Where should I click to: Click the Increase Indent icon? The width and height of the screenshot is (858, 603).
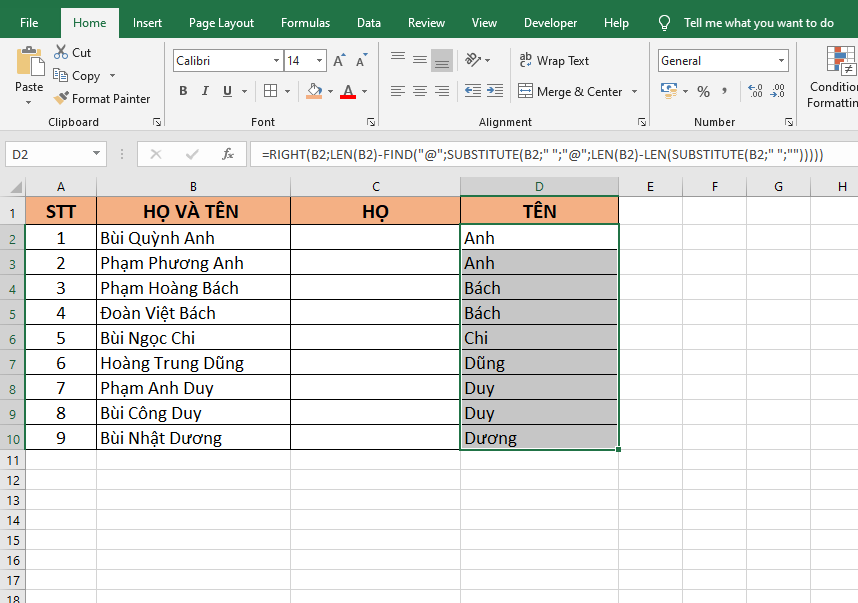(x=495, y=91)
